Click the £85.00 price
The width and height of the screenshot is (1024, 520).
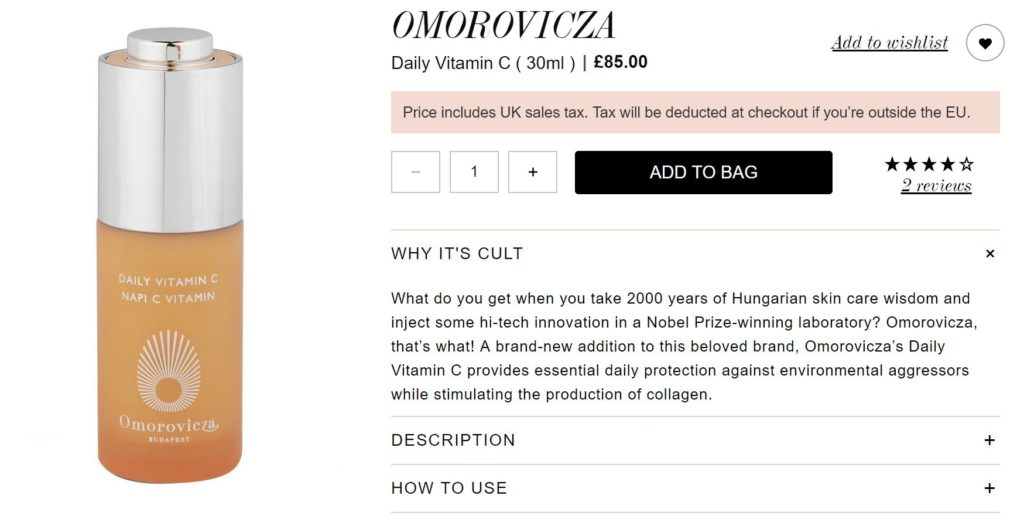(x=620, y=62)
